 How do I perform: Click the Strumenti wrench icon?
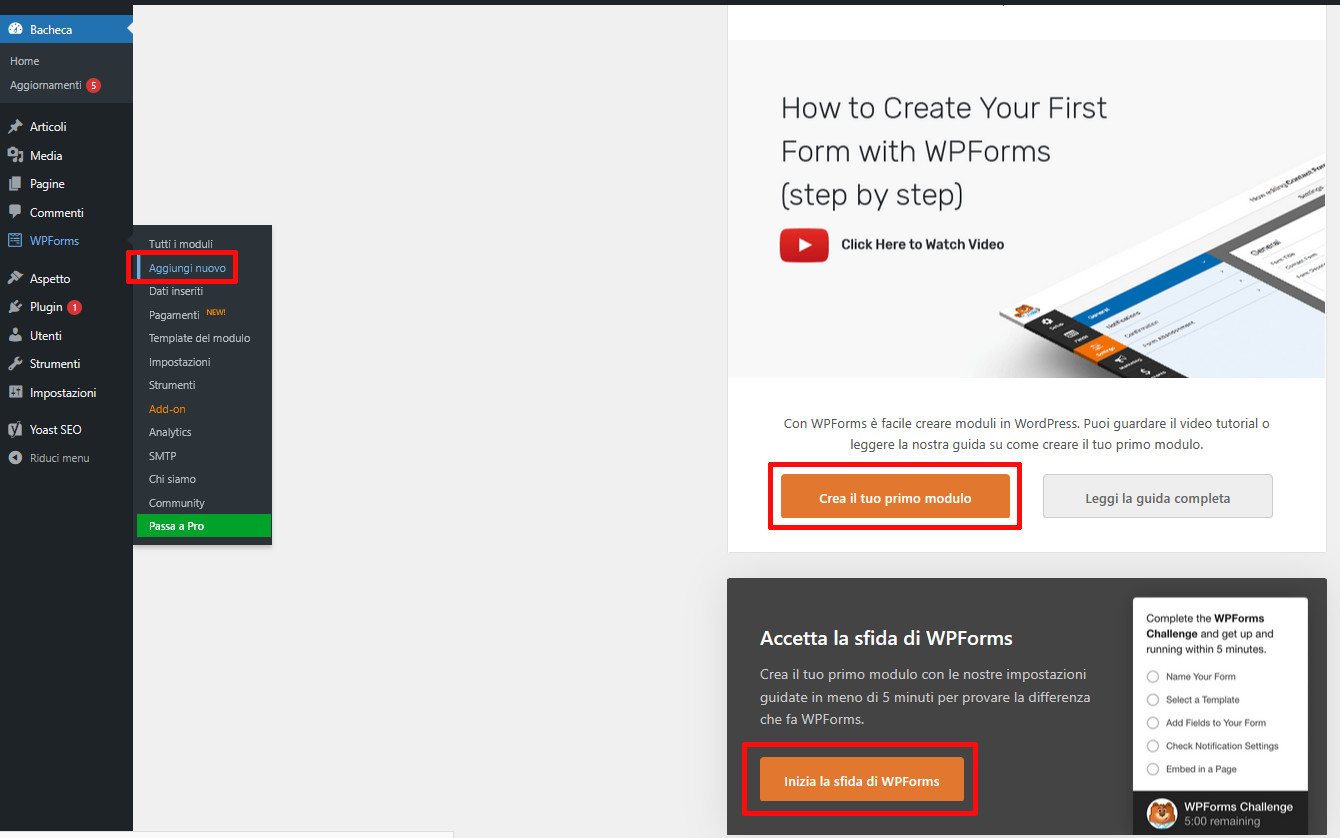[x=15, y=364]
